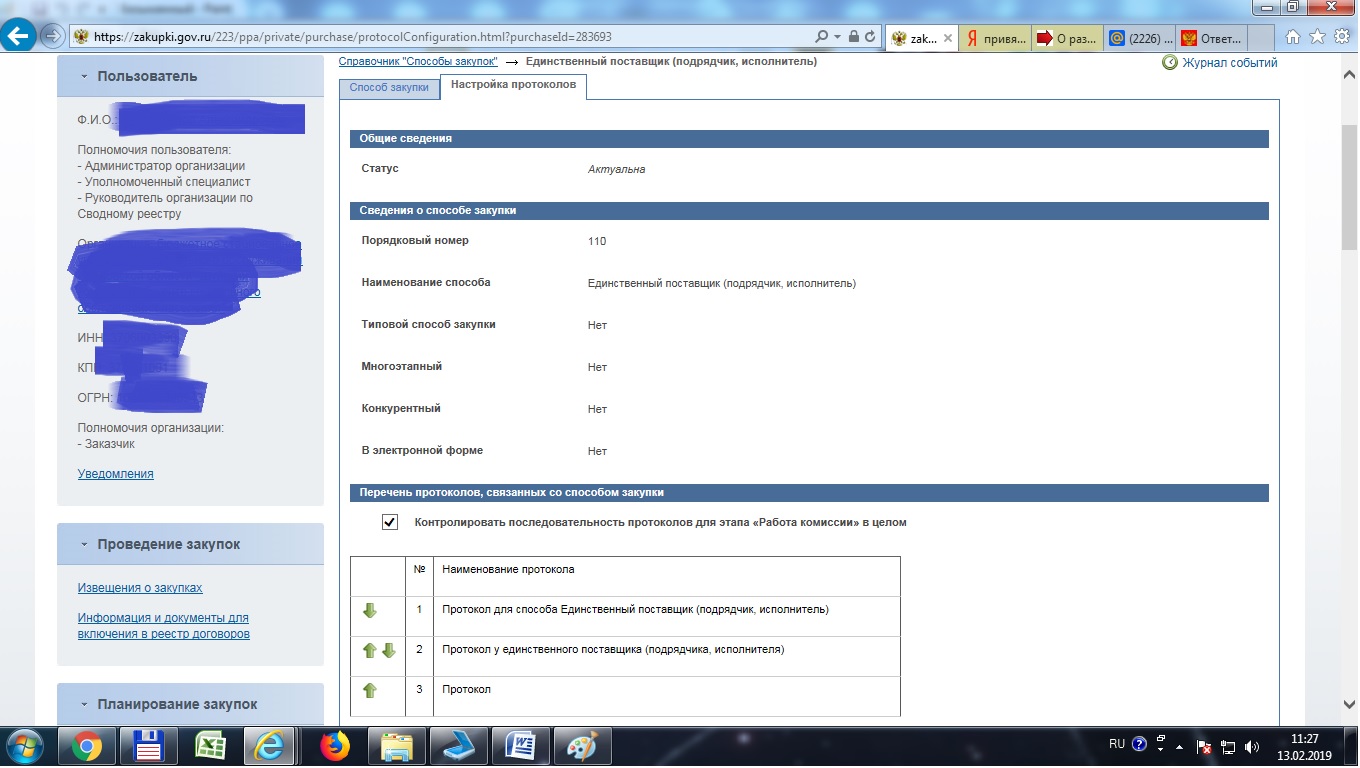This screenshot has height=768, width=1360.
Task: Move protocol 3 up with green arrow
Action: pos(369,691)
